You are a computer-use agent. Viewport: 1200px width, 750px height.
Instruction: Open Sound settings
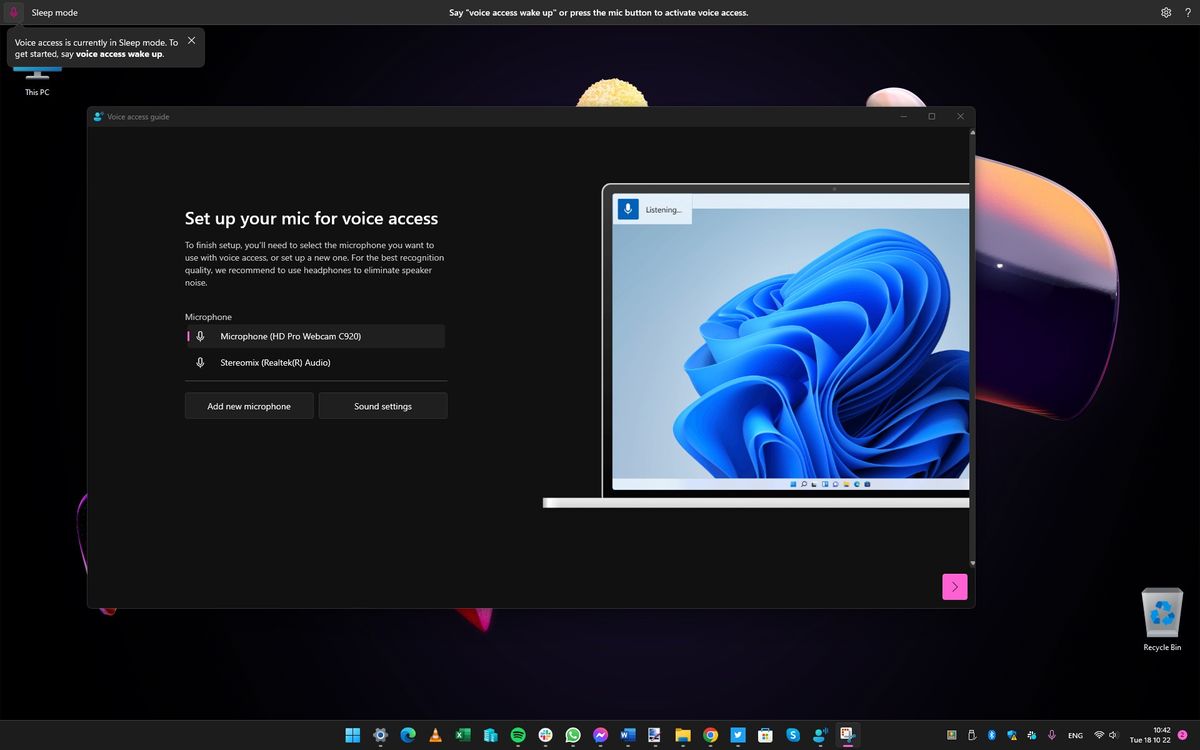point(382,406)
